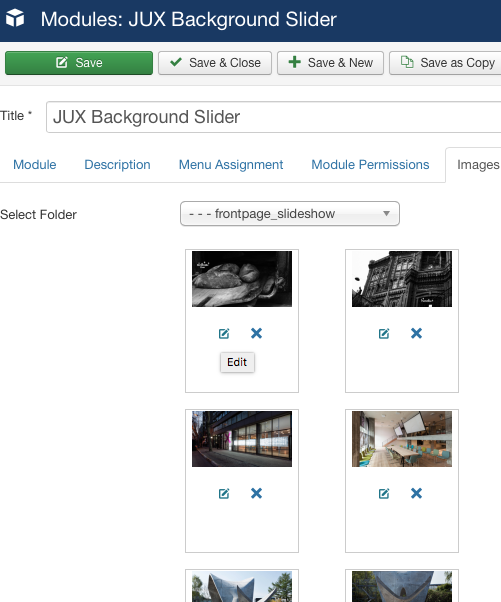This screenshot has width=501, height=602.
Task: Edit the night street storefront image
Action: pyautogui.click(x=224, y=493)
